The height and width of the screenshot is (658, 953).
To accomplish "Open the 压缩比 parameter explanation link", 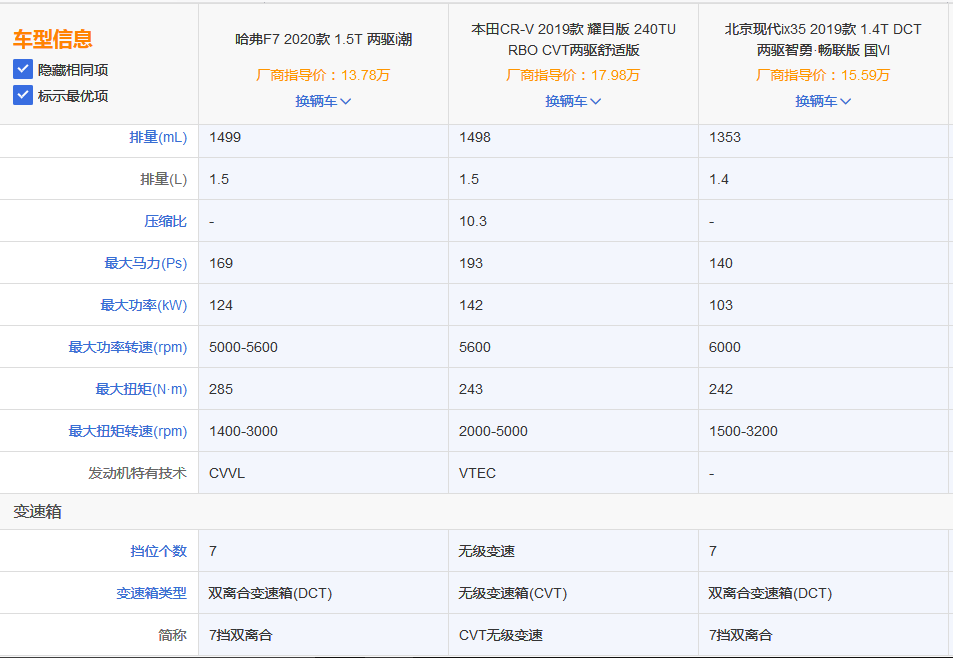I will coord(165,221).
